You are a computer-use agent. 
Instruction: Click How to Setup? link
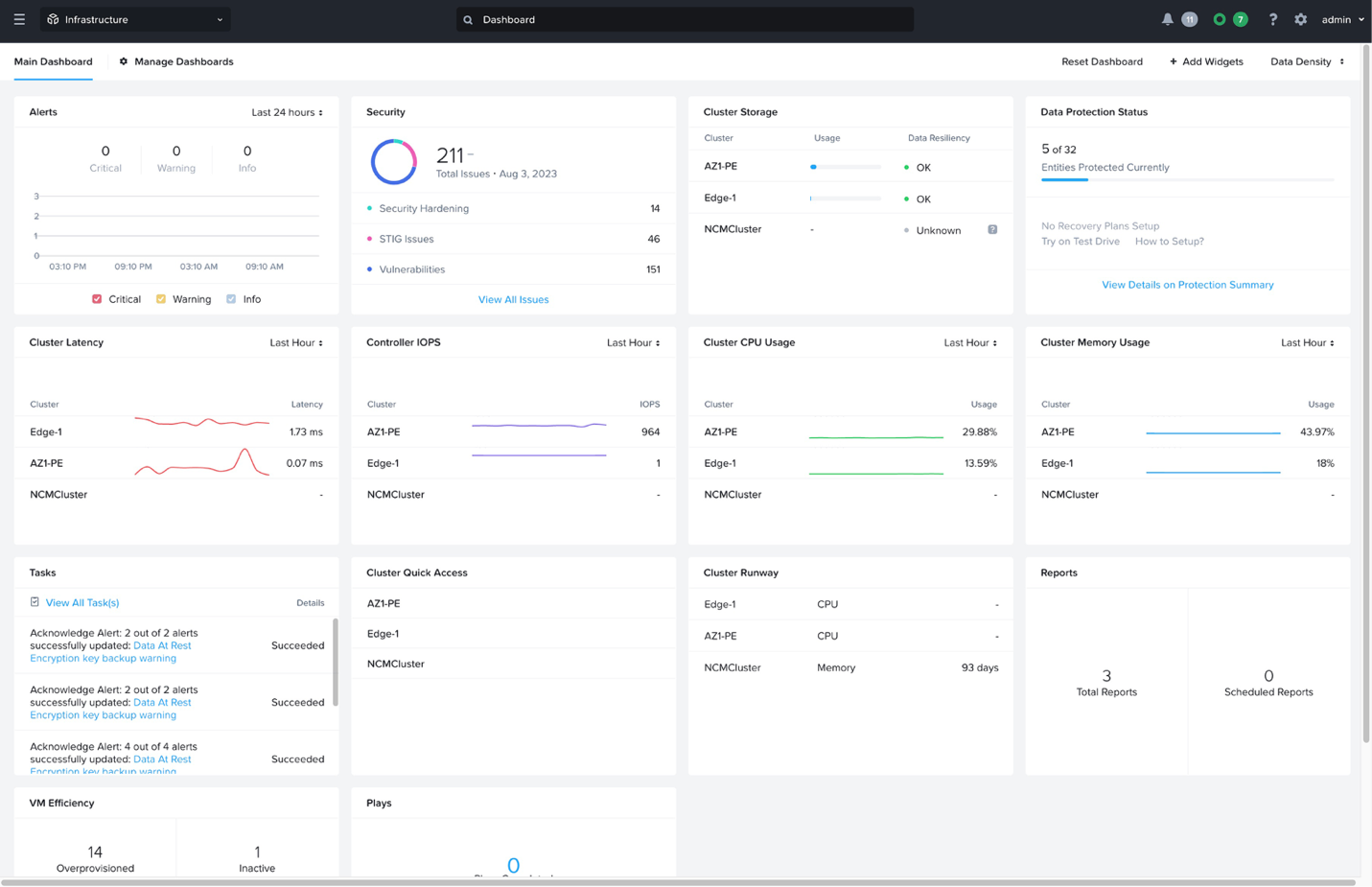(x=1169, y=242)
